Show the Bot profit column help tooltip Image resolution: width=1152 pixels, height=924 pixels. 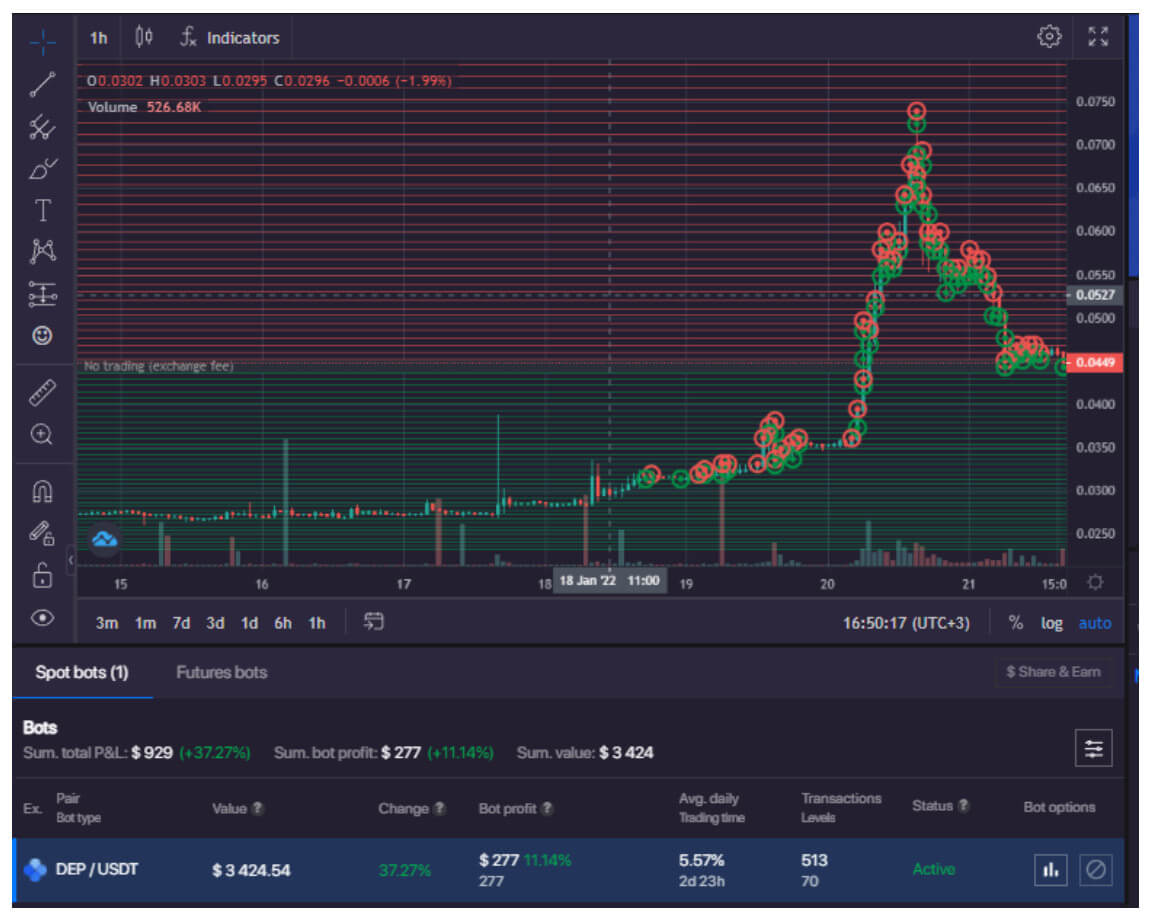pos(547,808)
